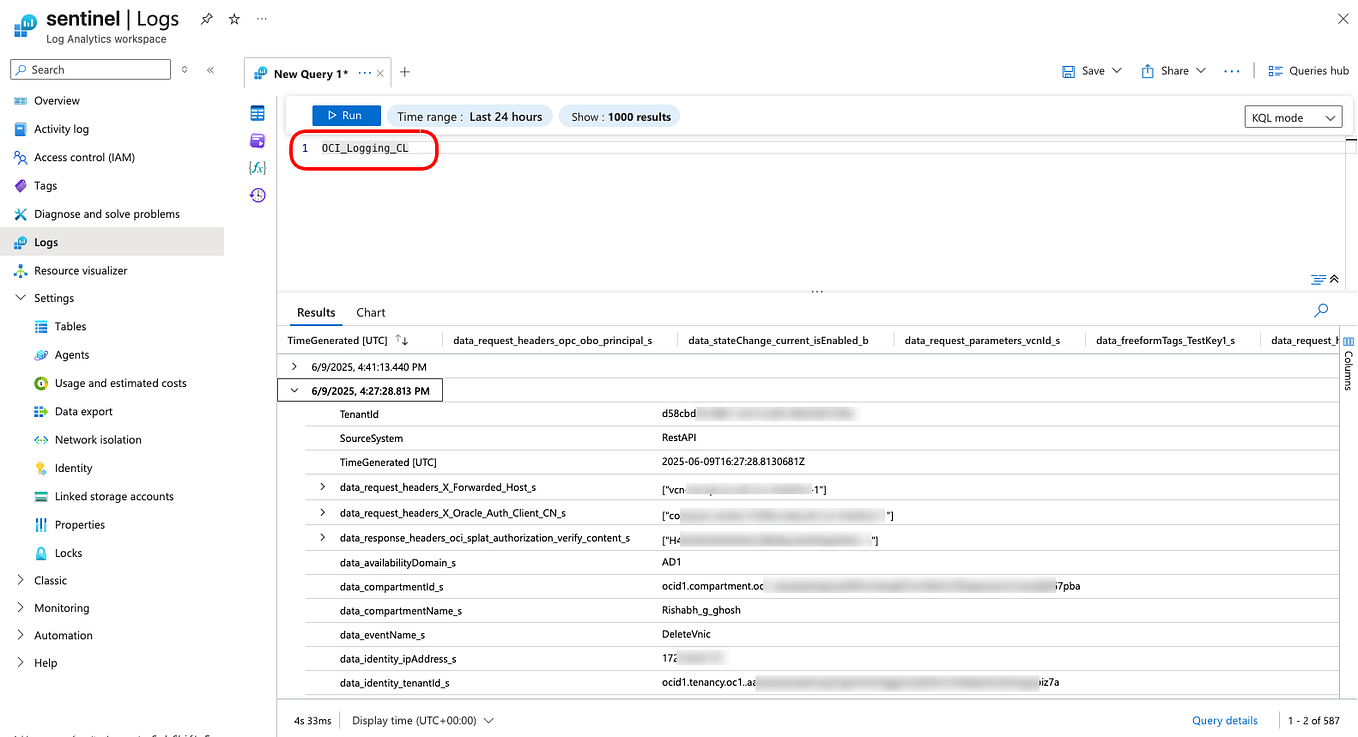Image resolution: width=1358 pixels, height=737 pixels.
Task: Mark Logs as a favorite with the star
Action: tap(233, 18)
